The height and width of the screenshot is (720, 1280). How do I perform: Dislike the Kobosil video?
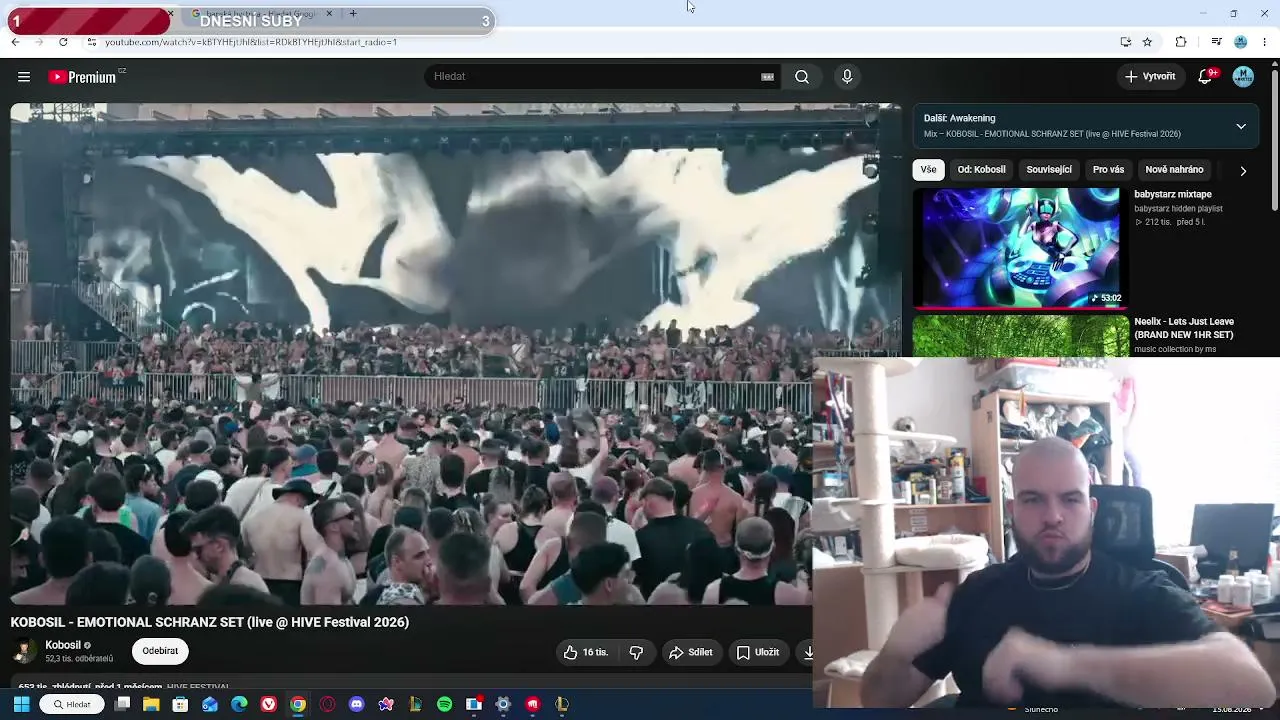(x=636, y=652)
